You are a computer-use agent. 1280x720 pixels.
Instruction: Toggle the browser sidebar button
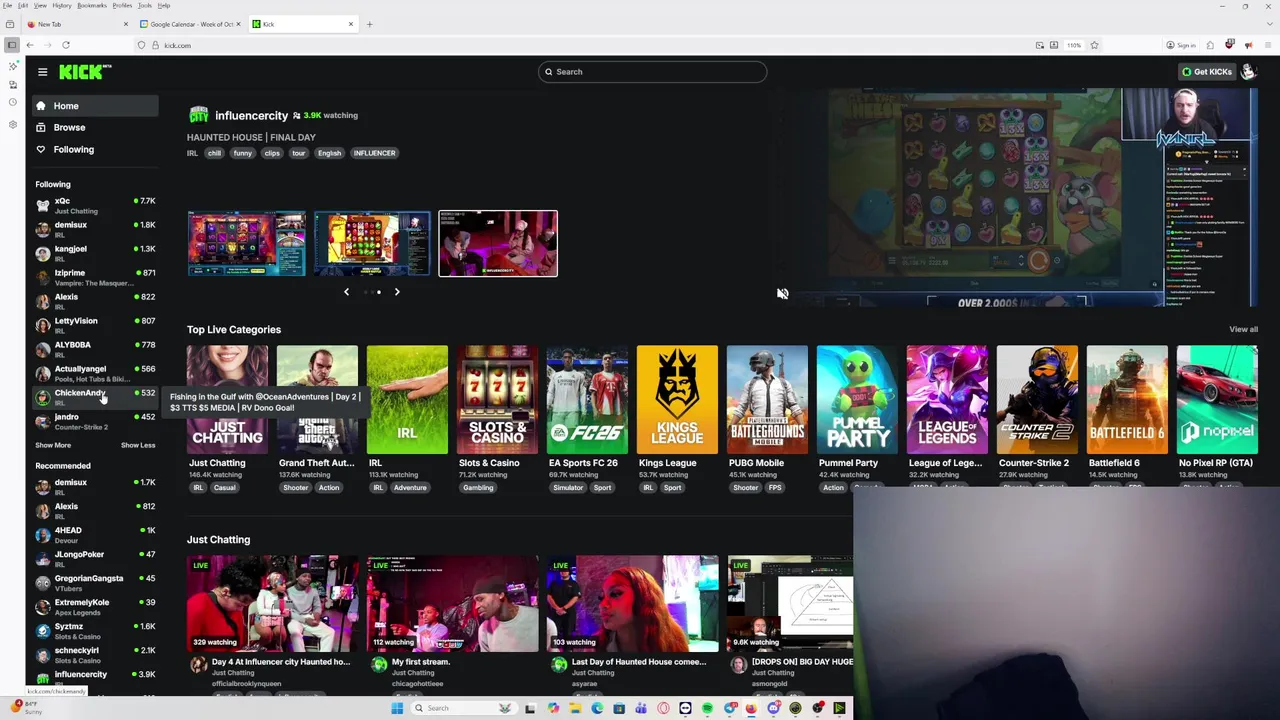[x=11, y=45]
